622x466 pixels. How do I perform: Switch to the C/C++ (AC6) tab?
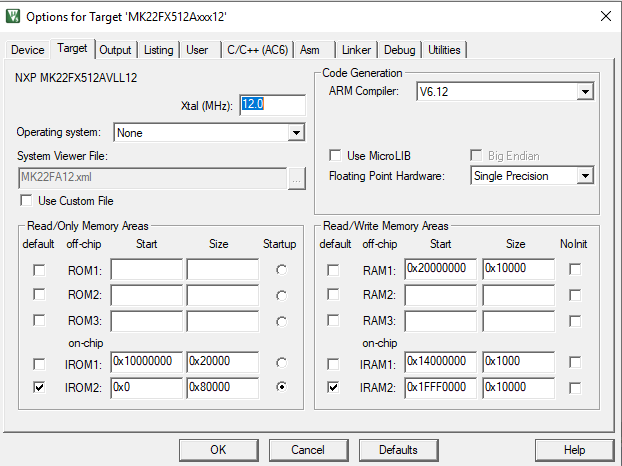pos(257,50)
